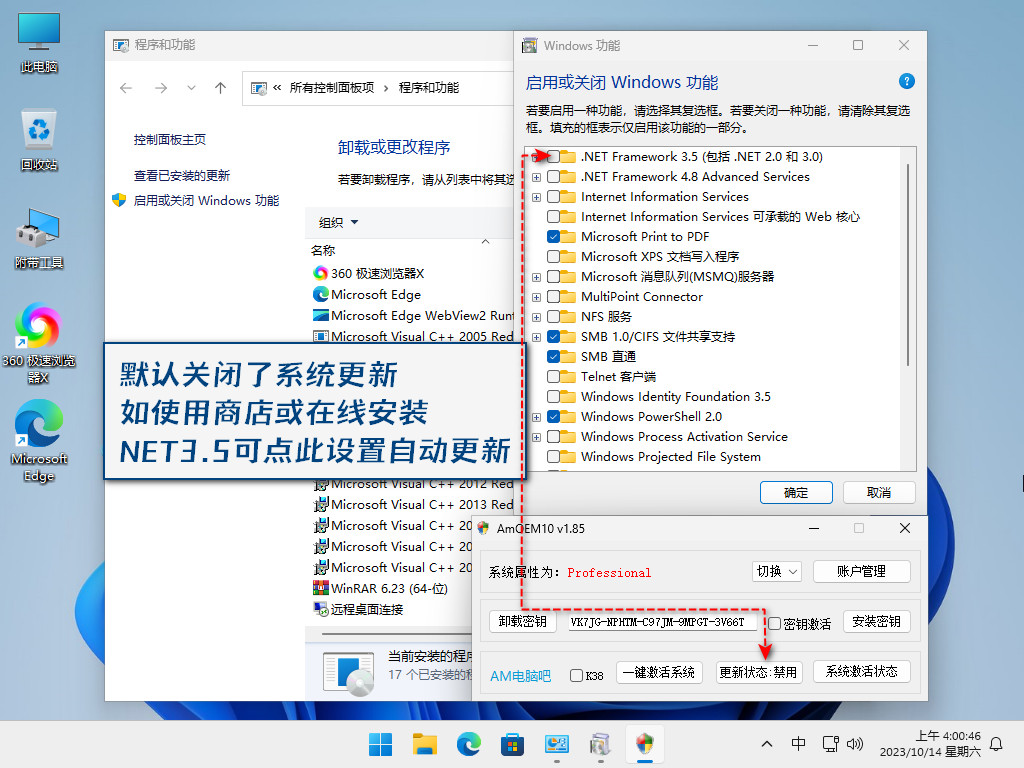Open the This PC desktop icon
1024x768 pixels.
point(39,42)
